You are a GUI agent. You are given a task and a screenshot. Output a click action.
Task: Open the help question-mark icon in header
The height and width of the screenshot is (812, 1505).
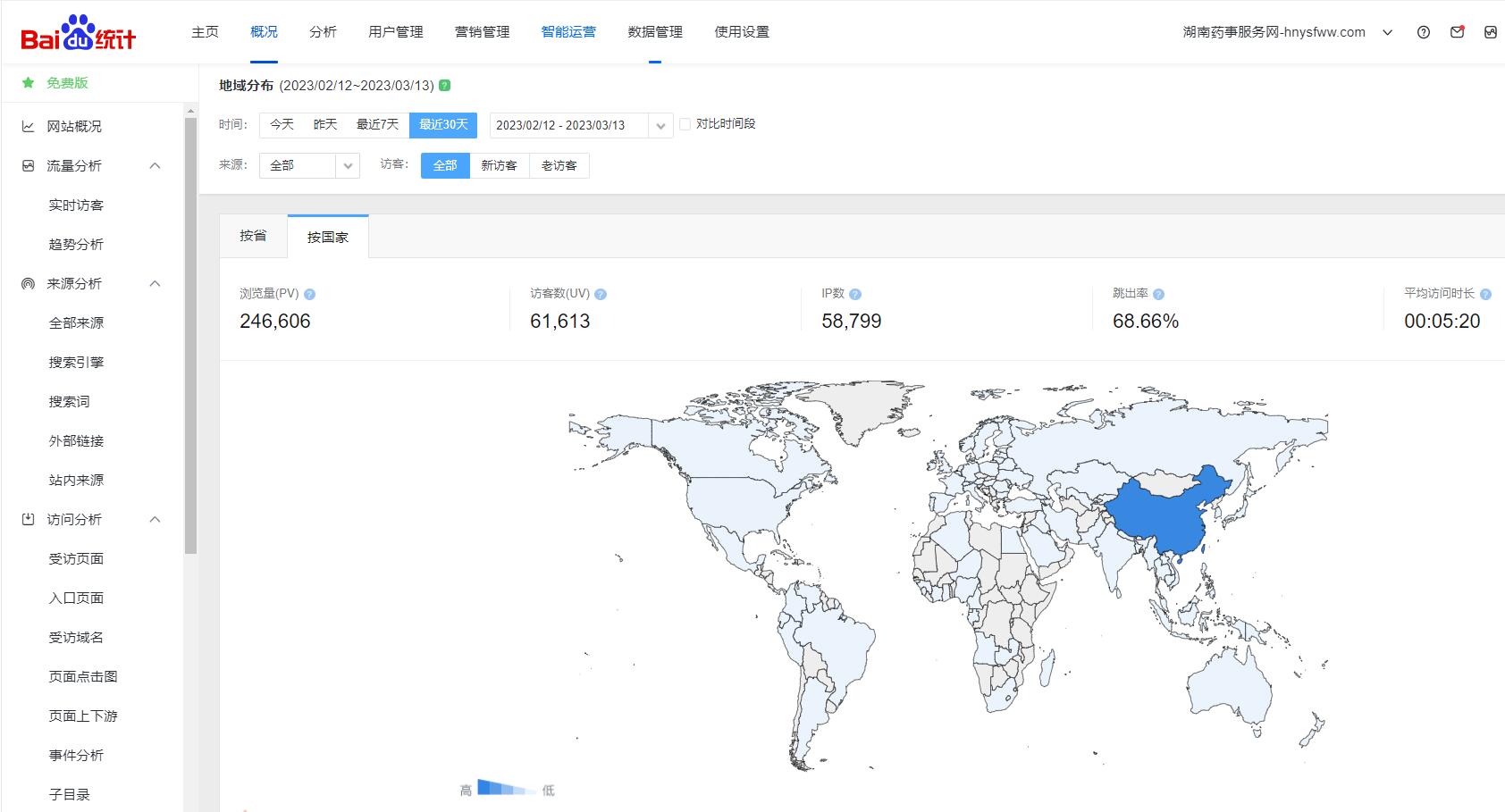coord(1424,32)
